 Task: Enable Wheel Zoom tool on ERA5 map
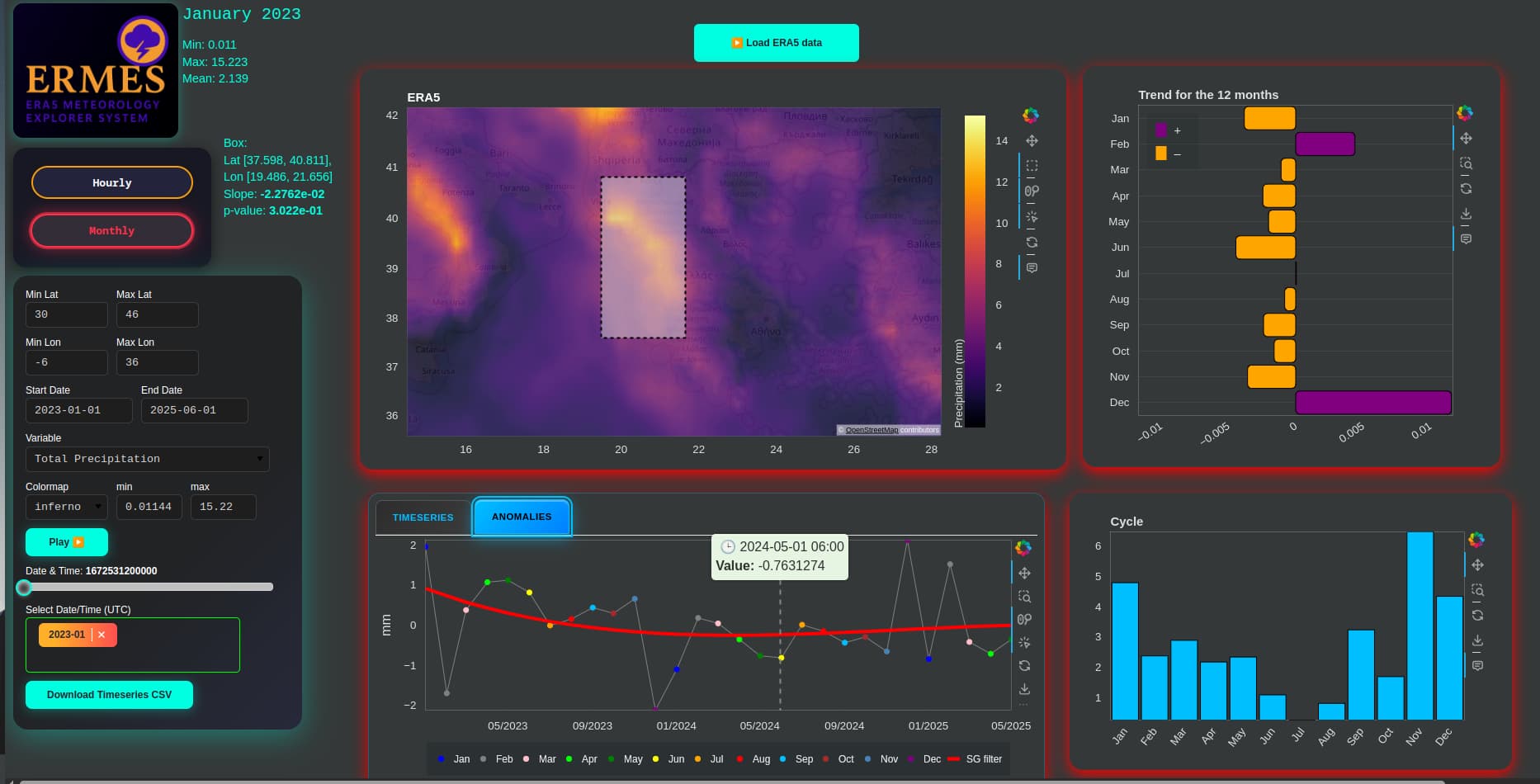[1032, 191]
